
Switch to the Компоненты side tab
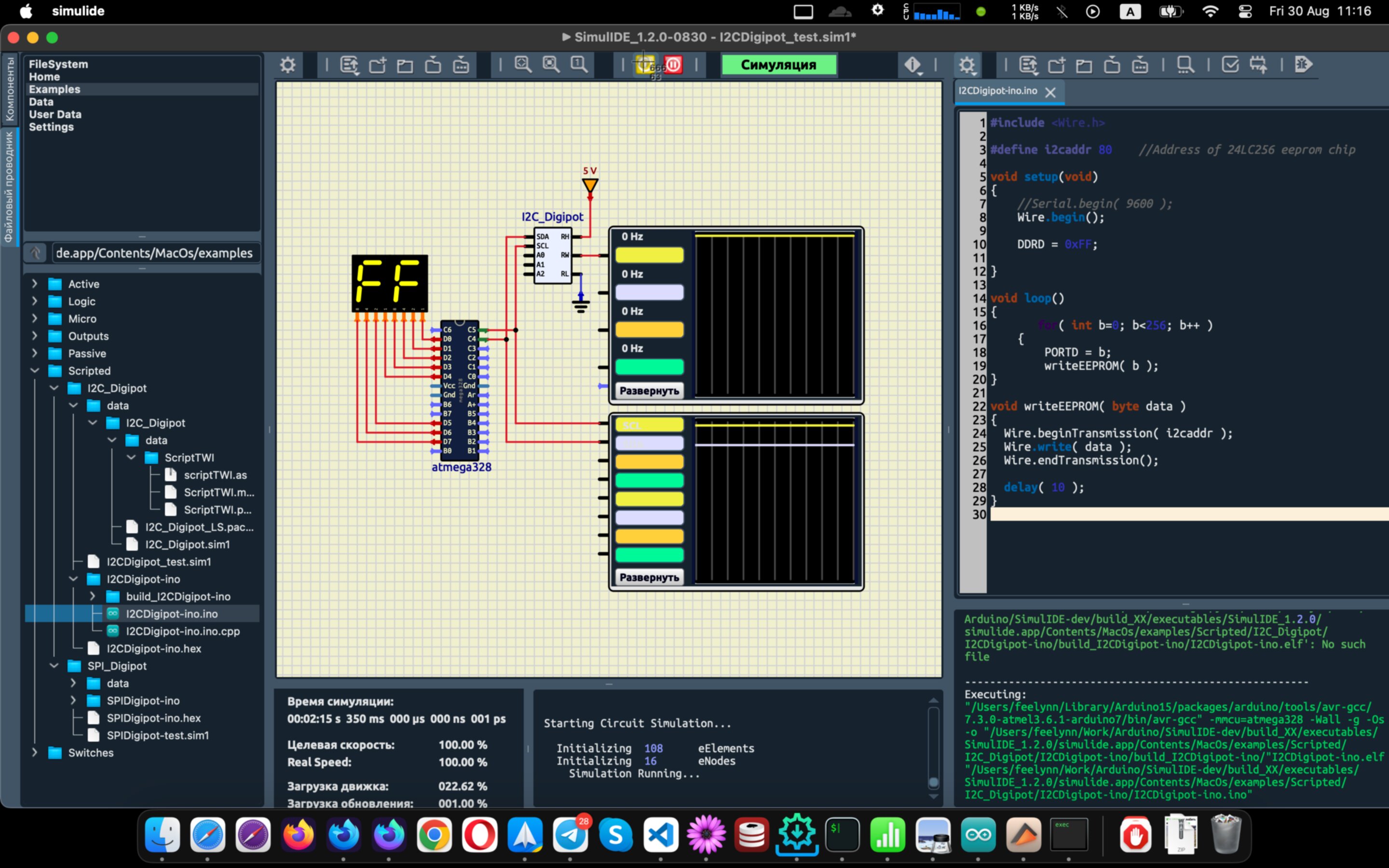(9, 89)
